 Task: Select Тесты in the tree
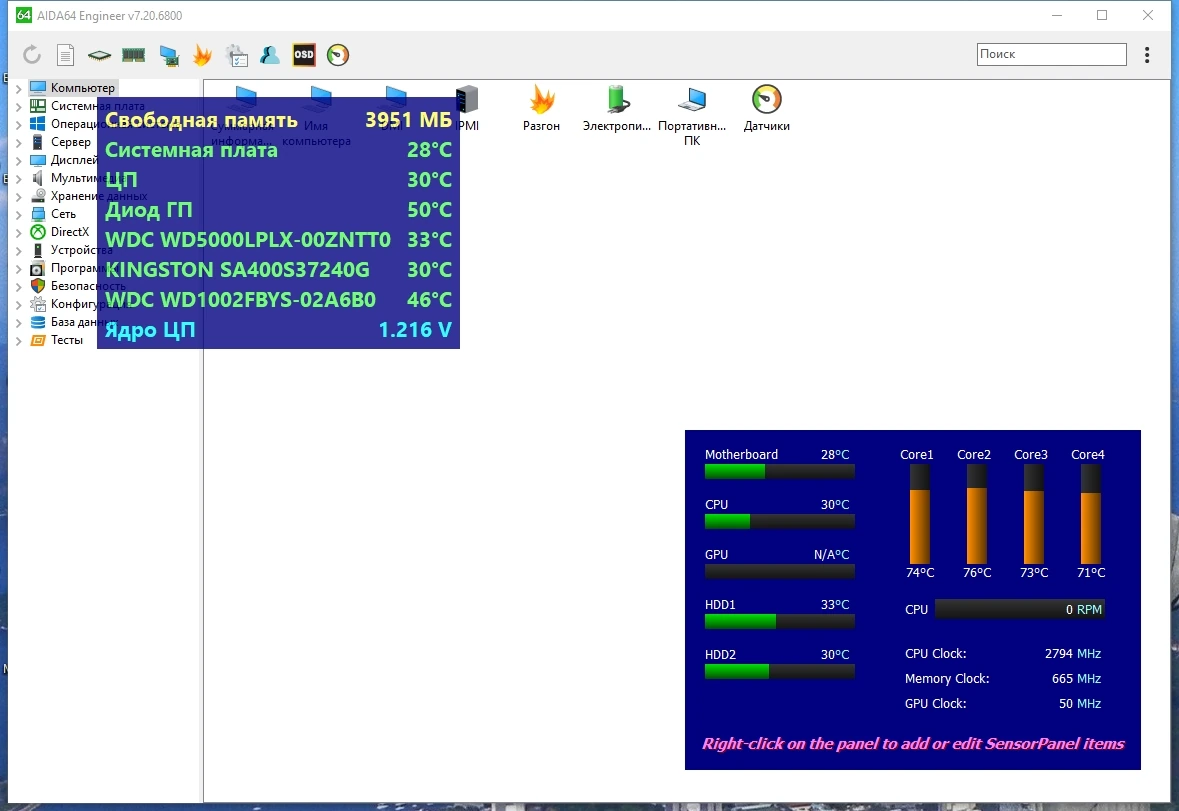click(x=67, y=340)
